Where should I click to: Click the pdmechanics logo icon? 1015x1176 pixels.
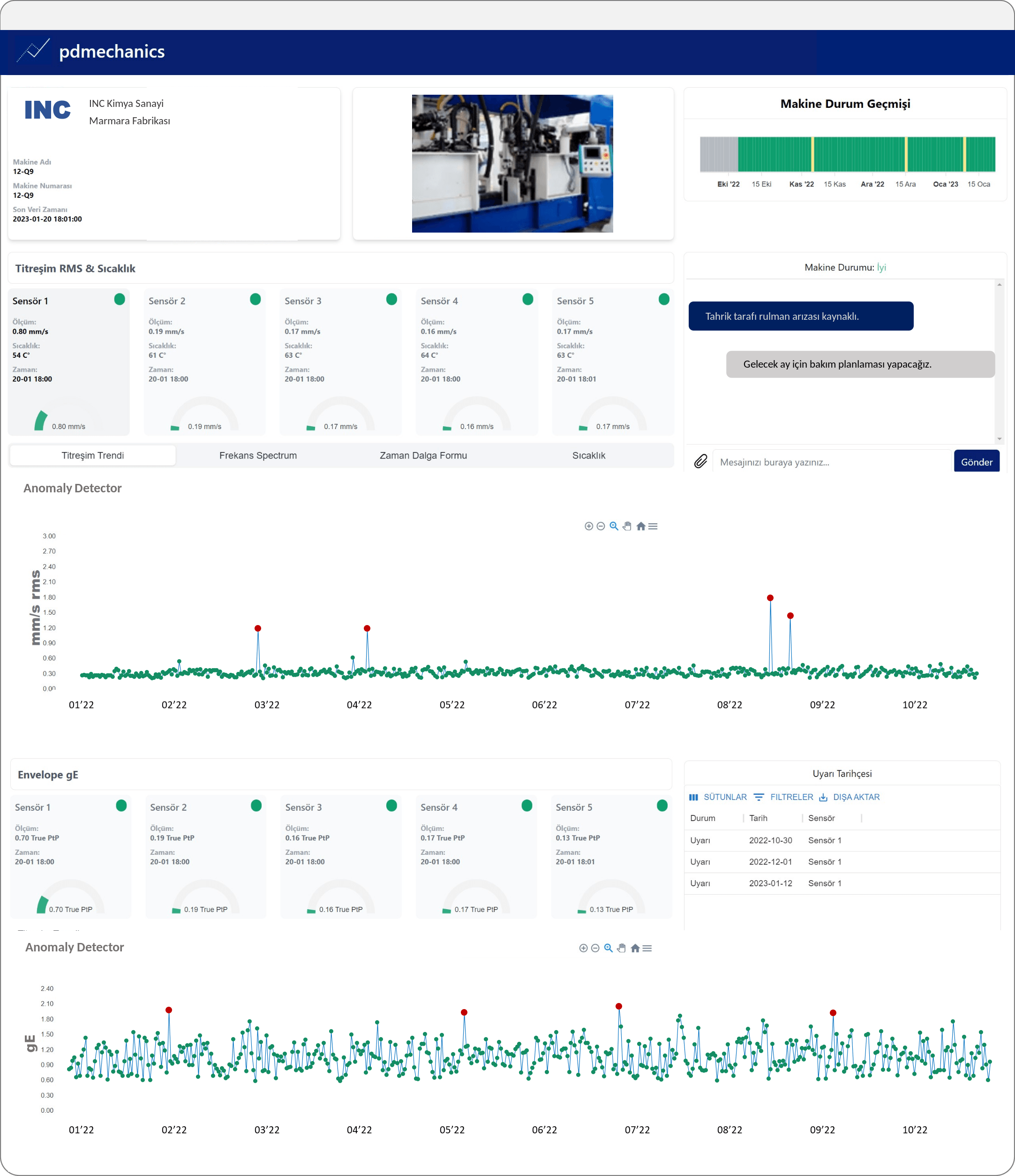click(x=33, y=51)
